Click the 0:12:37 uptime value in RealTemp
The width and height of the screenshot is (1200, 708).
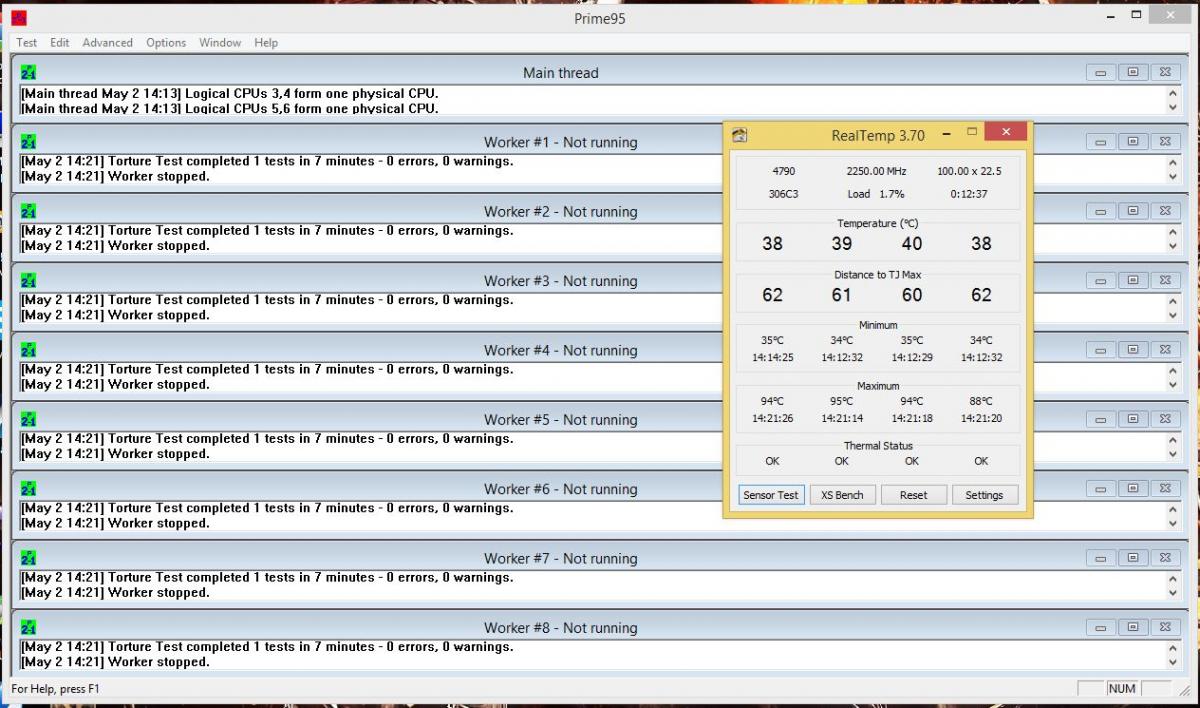[969, 194]
